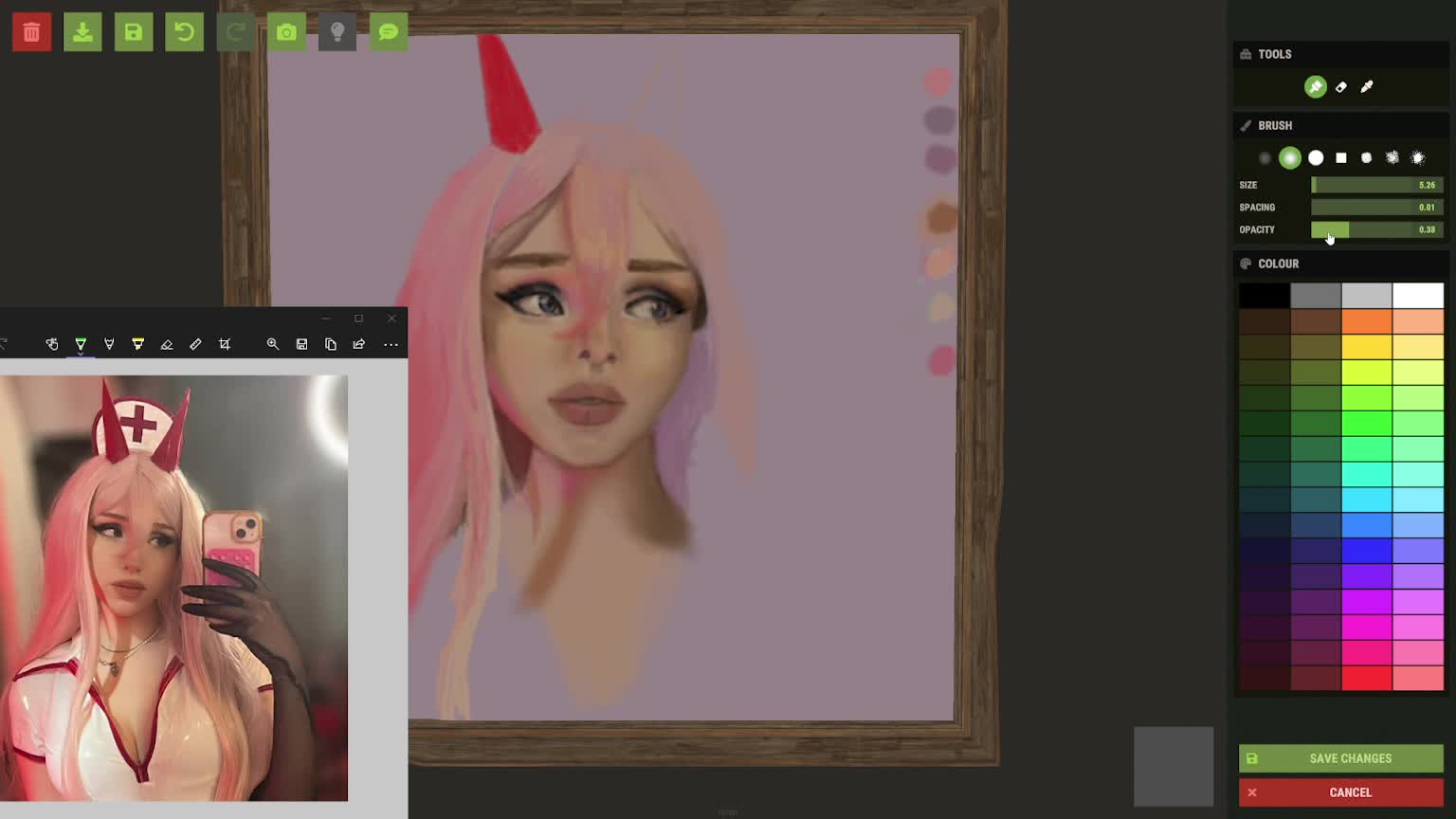Choose the solid round brush tip

coord(1316,158)
